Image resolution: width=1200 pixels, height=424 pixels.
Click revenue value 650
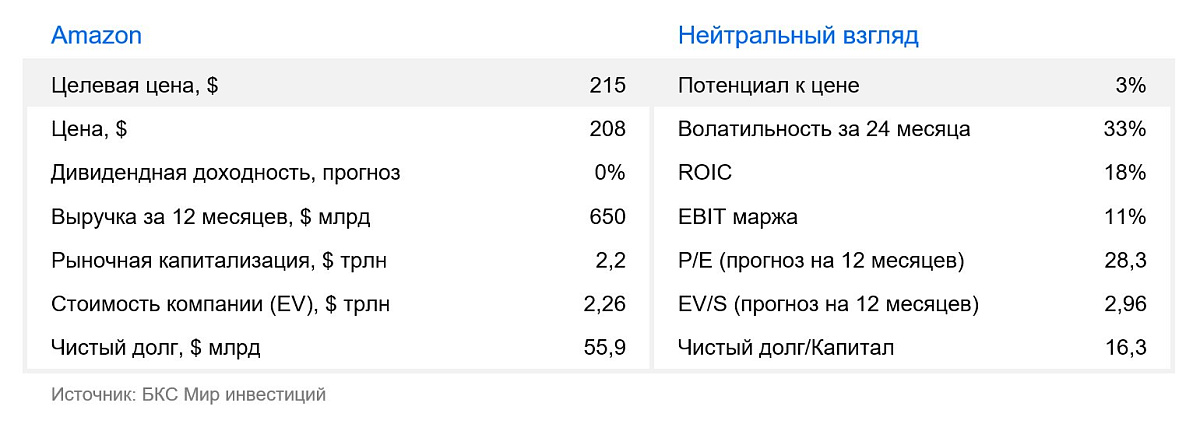pos(608,217)
